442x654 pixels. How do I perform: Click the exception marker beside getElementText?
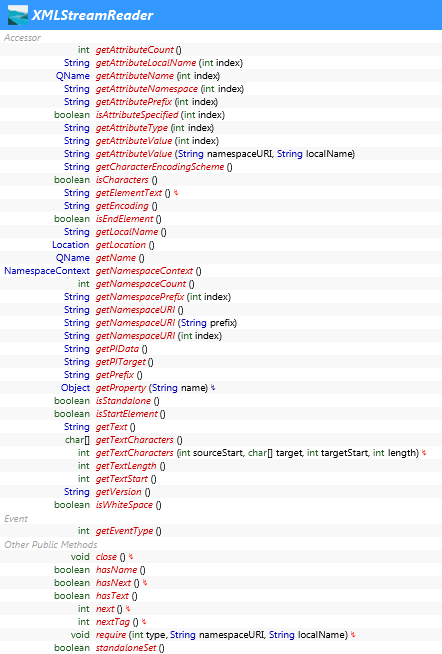point(176,192)
